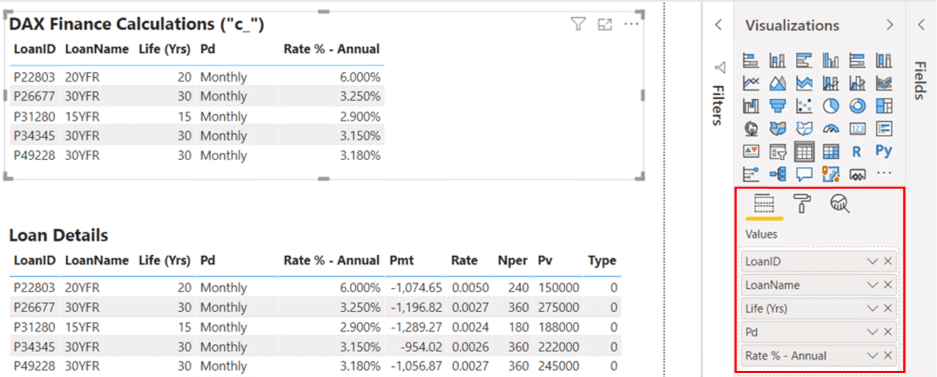
Task: Expand the Filters pane chevron
Action: [719, 25]
